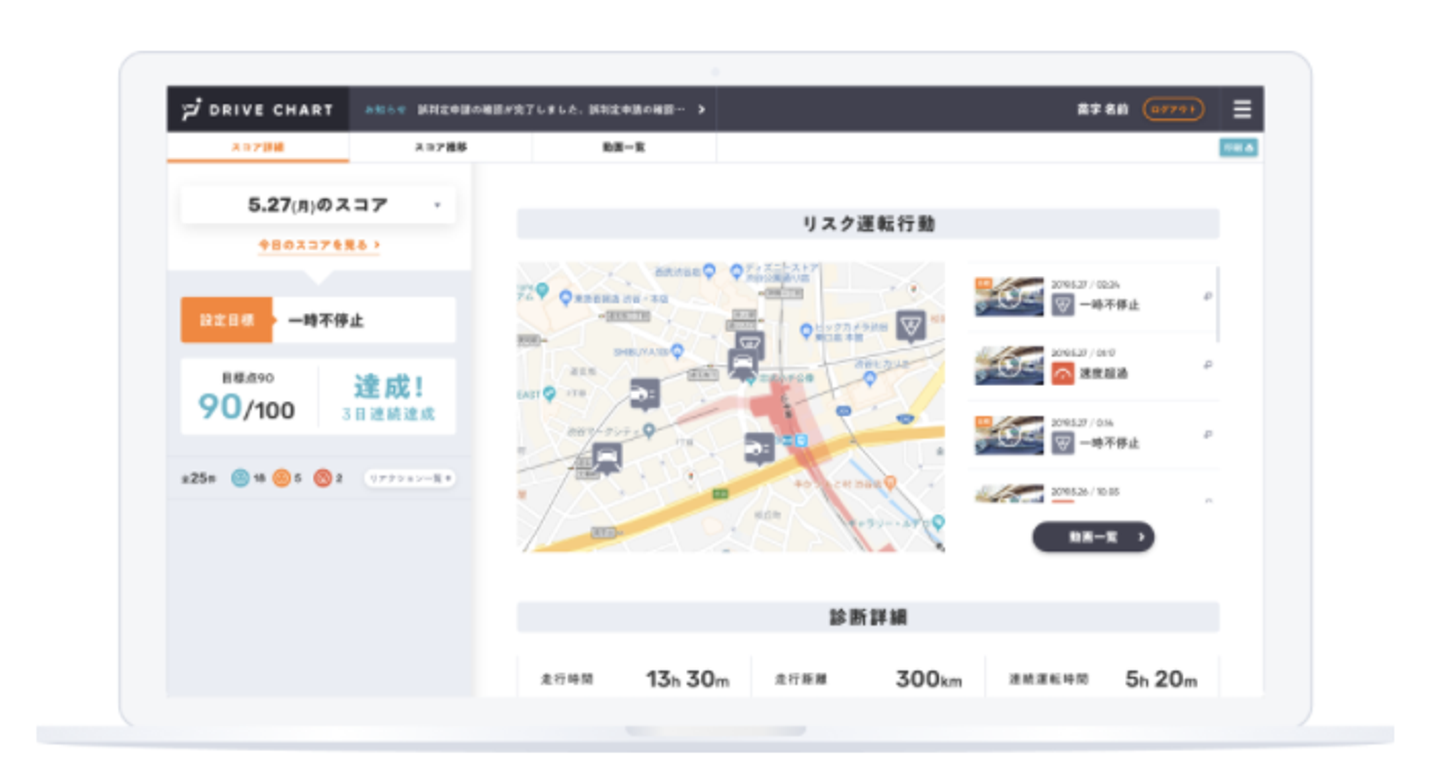Switch to the スコア推移 tab
Image resolution: width=1440 pixels, height=784 pixels.
pos(441,147)
